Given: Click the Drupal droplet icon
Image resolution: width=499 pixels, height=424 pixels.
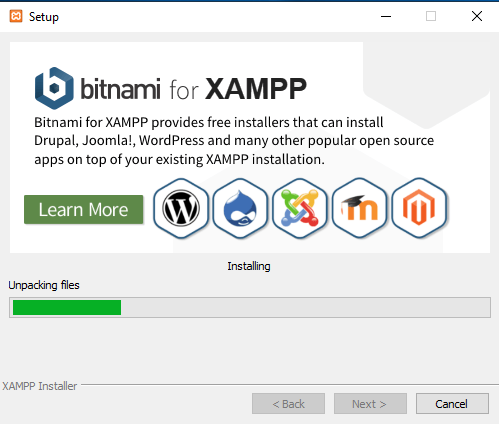Looking at the screenshot, I should (240, 208).
